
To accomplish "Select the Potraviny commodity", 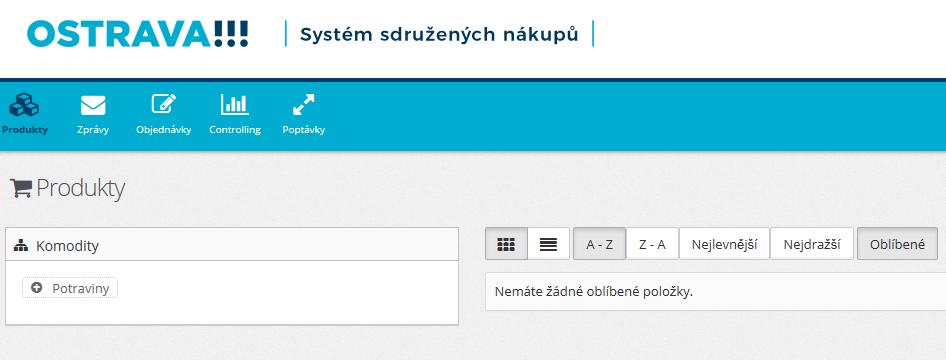I will pyautogui.click(x=80, y=288).
